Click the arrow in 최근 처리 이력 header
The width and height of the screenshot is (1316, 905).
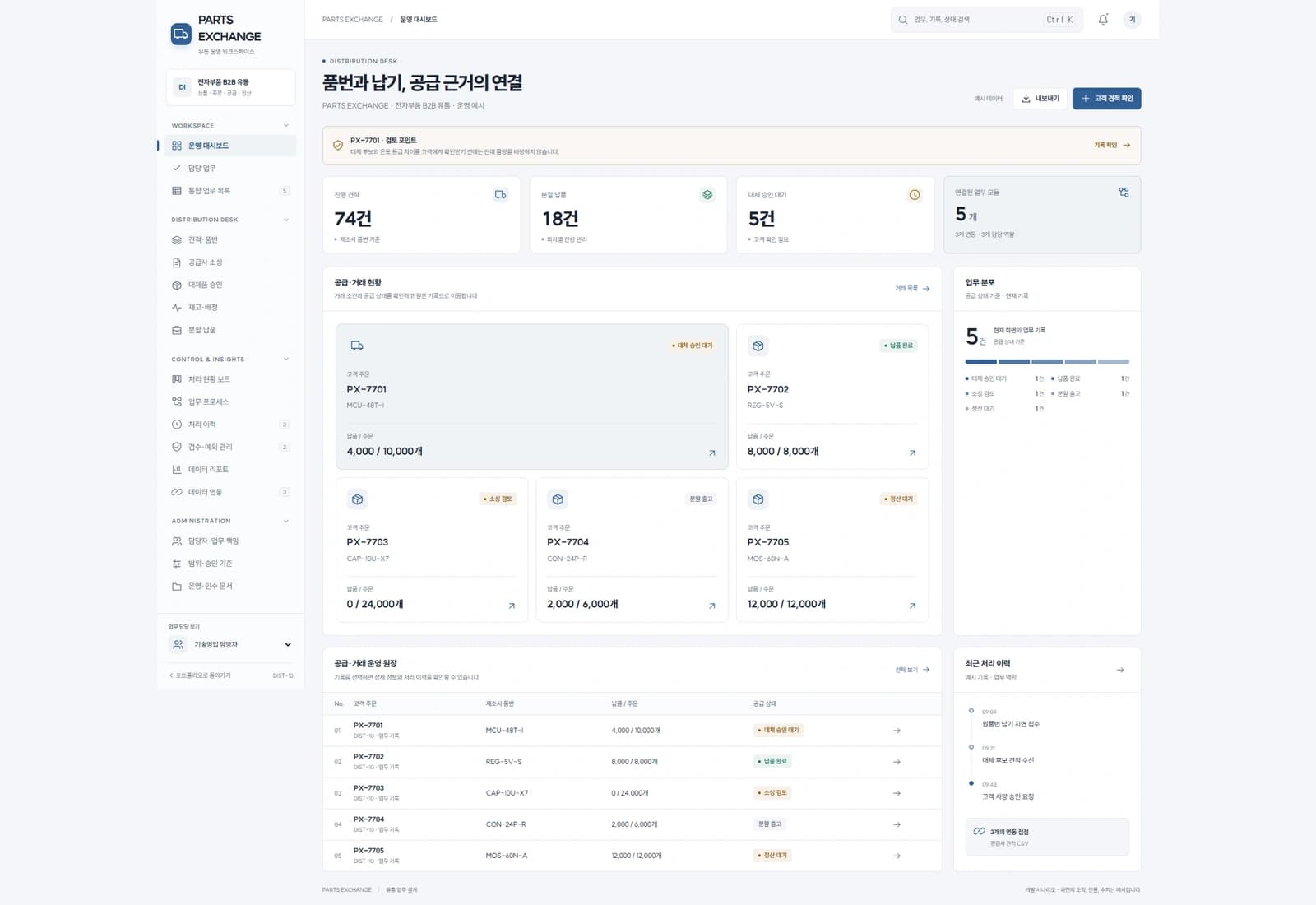click(1120, 670)
